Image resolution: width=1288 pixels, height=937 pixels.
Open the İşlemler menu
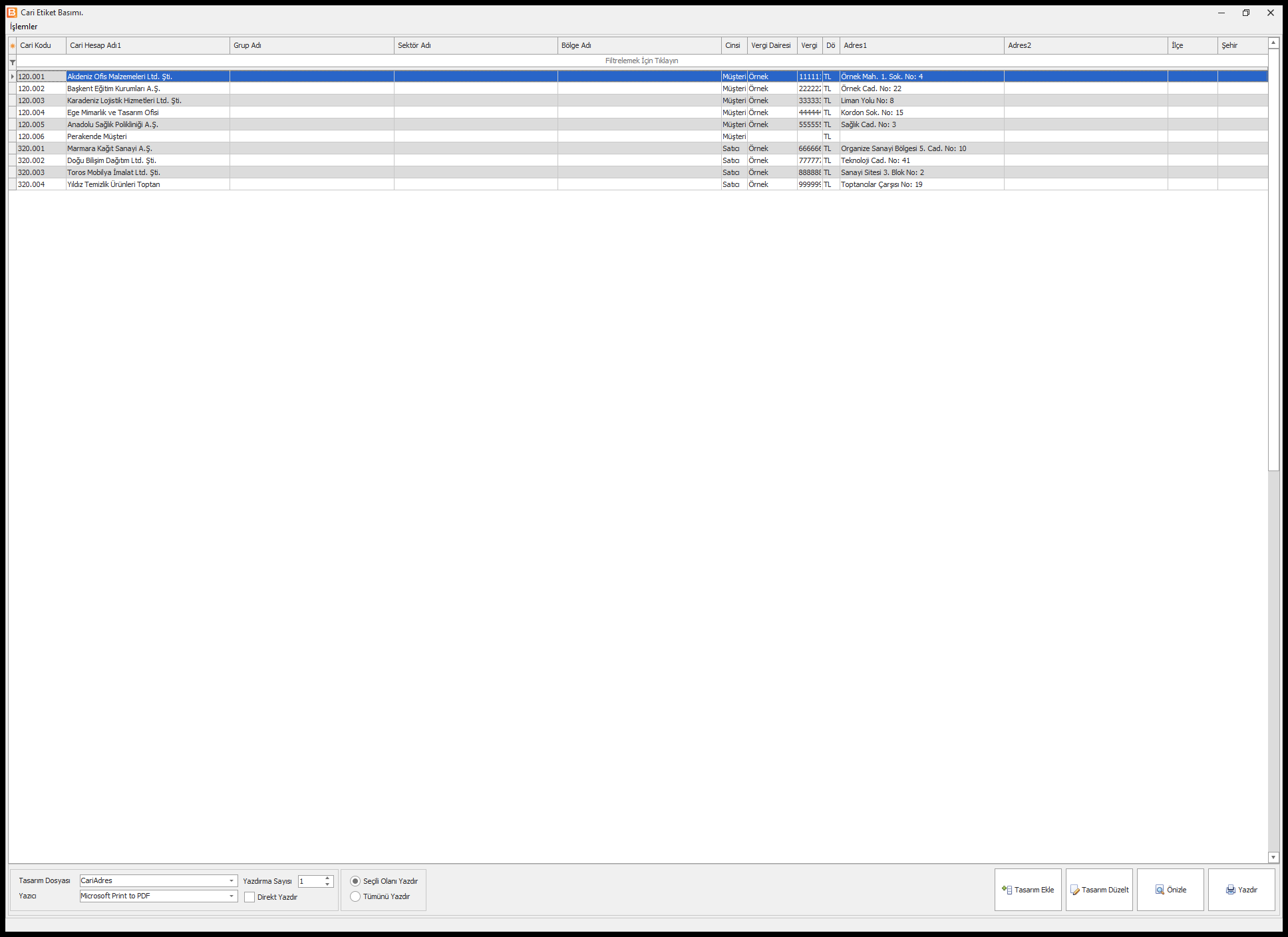pos(24,27)
